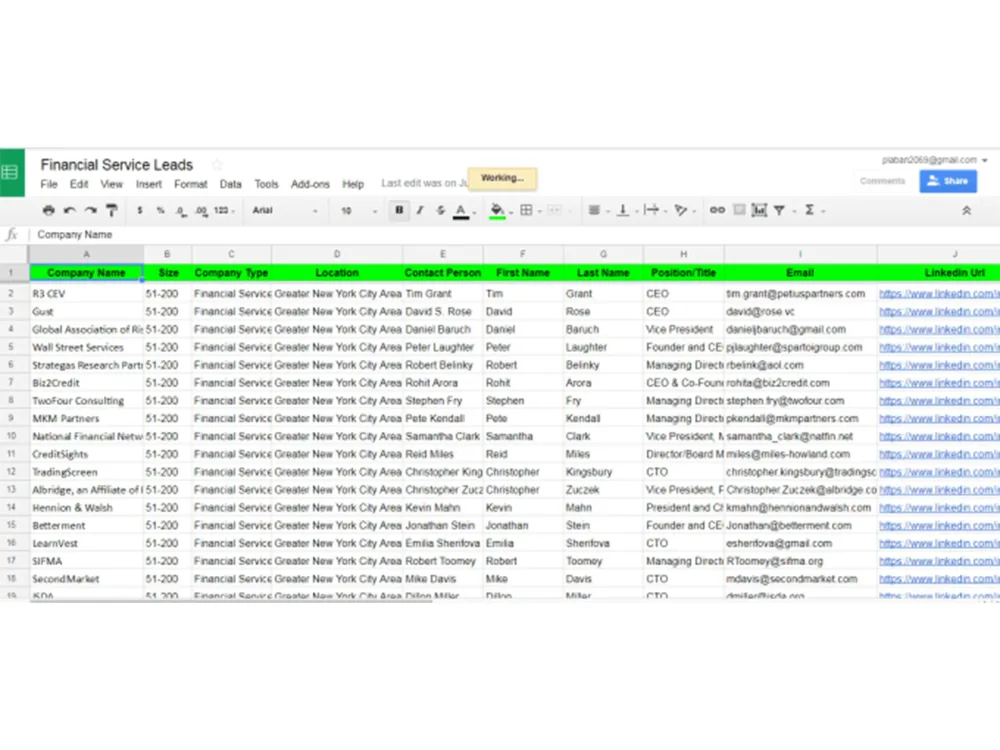The image size is (1000, 750).
Task: Open the Data menu
Action: click(230, 184)
